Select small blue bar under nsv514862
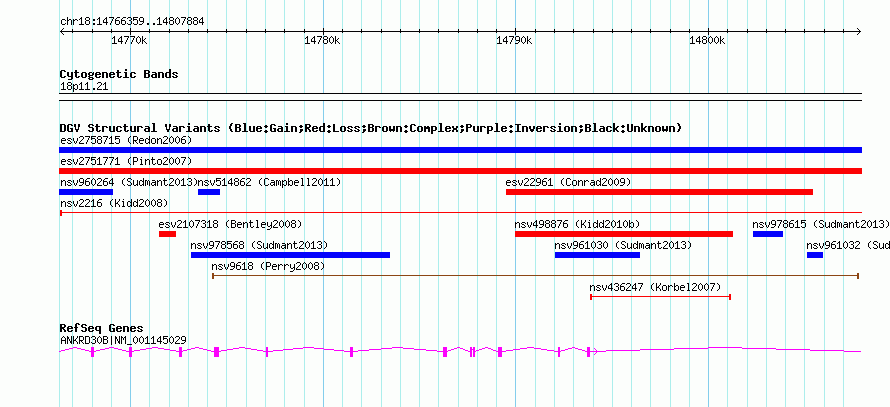Image resolution: width=890 pixels, height=407 pixels. (208, 192)
